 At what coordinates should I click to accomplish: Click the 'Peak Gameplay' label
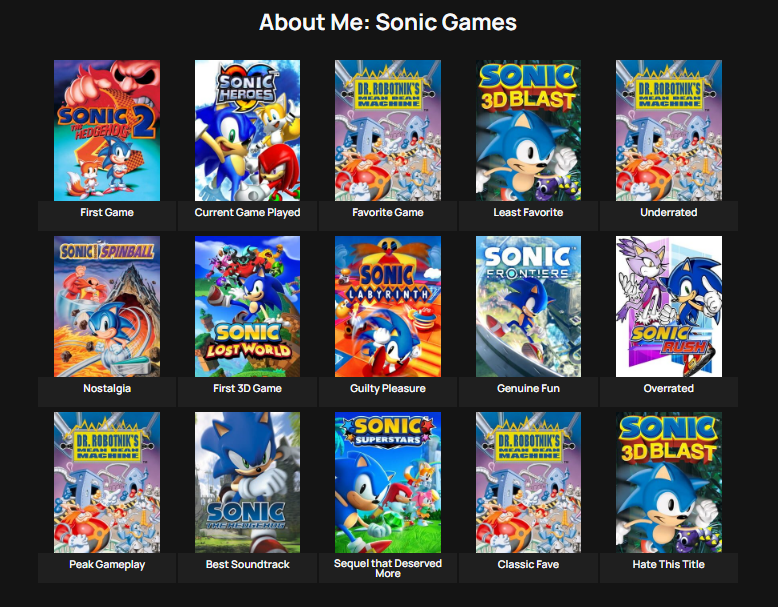coord(107,564)
